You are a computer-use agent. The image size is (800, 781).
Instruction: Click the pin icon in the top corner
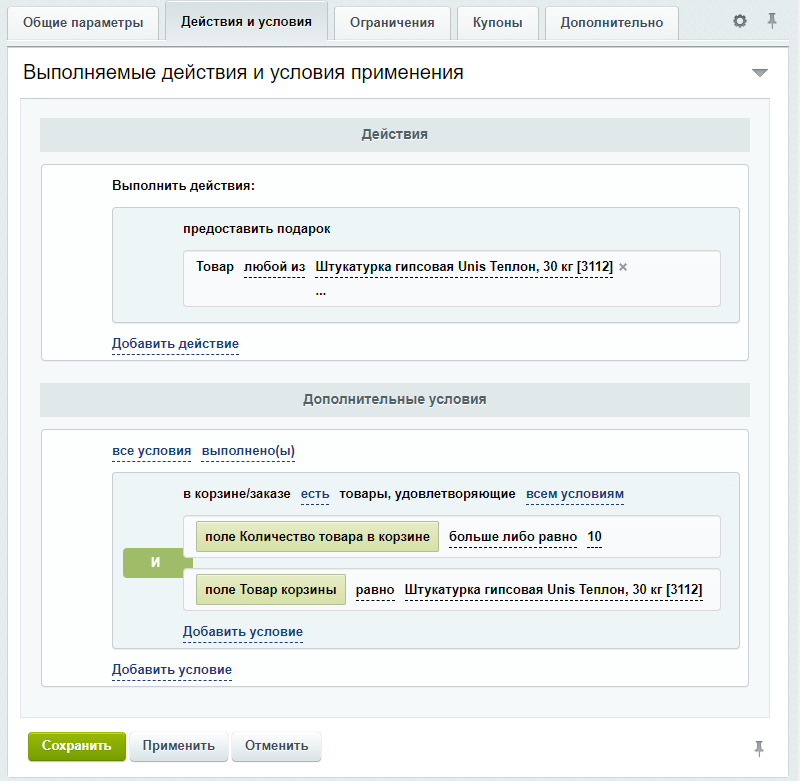pyautogui.click(x=771, y=19)
